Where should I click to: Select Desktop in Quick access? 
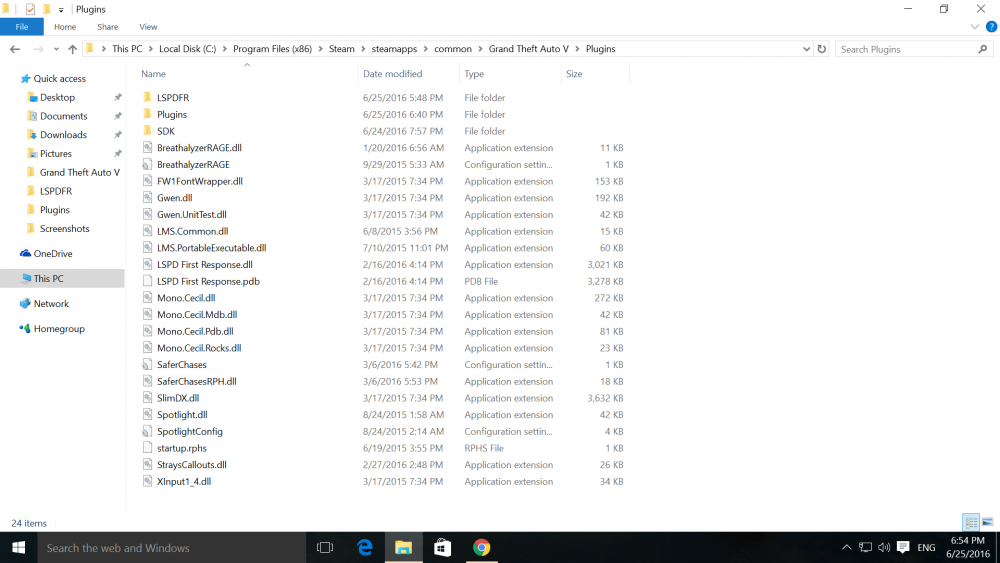coord(57,98)
